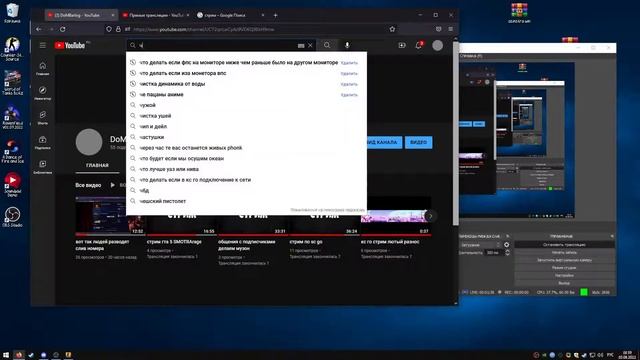Click the Firefox icon in the taskbar
Screen dimensions: 640x360
click(19, 355)
